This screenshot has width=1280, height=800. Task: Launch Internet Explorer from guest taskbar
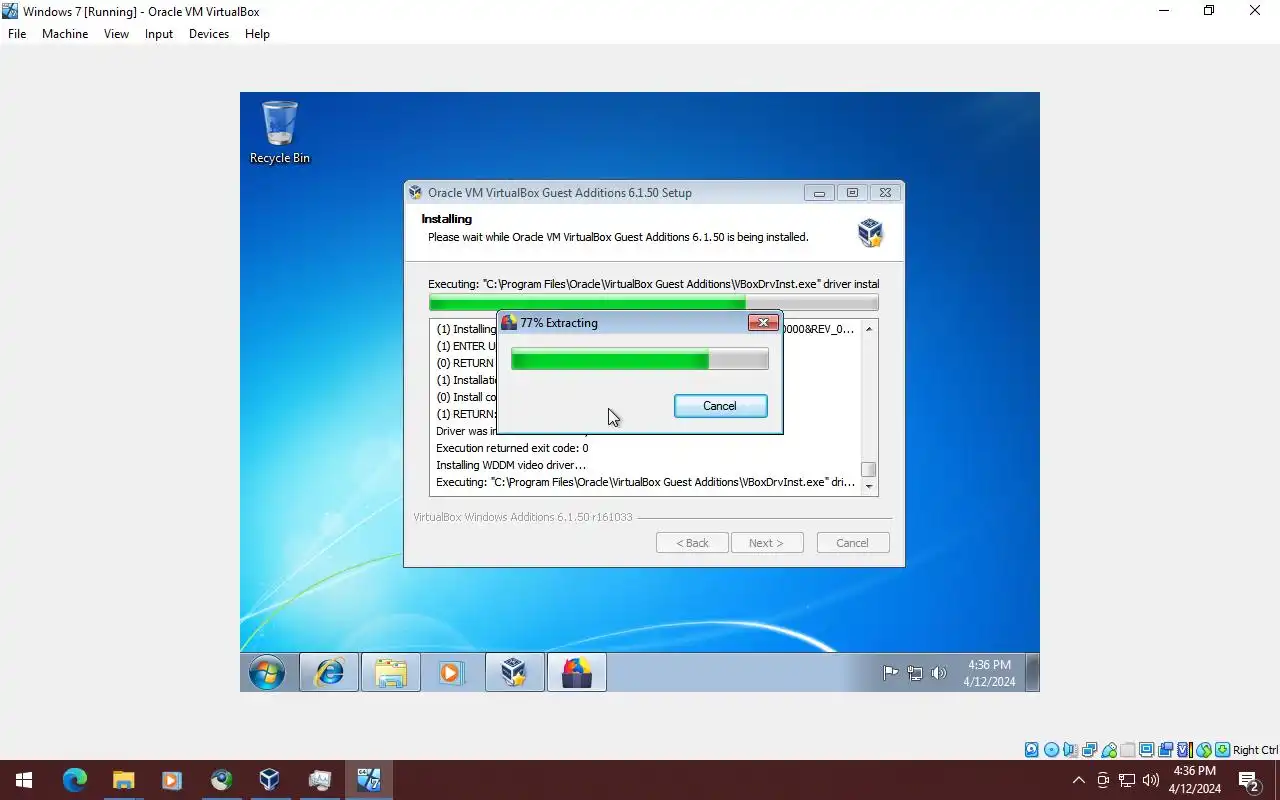329,673
